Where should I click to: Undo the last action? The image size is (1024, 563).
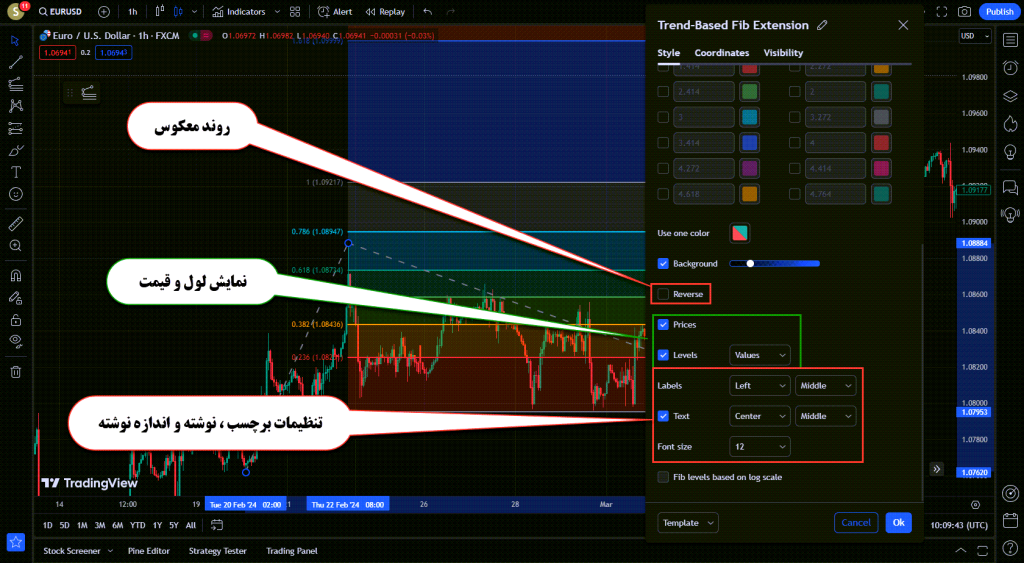tap(428, 12)
